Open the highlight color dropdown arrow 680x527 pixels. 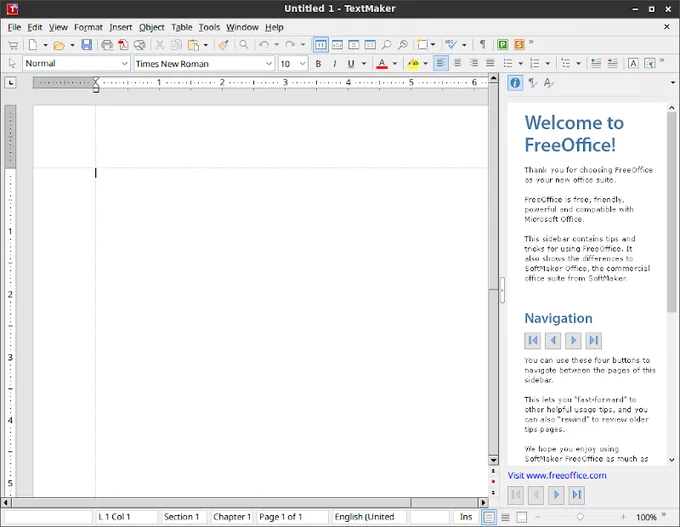[425, 64]
